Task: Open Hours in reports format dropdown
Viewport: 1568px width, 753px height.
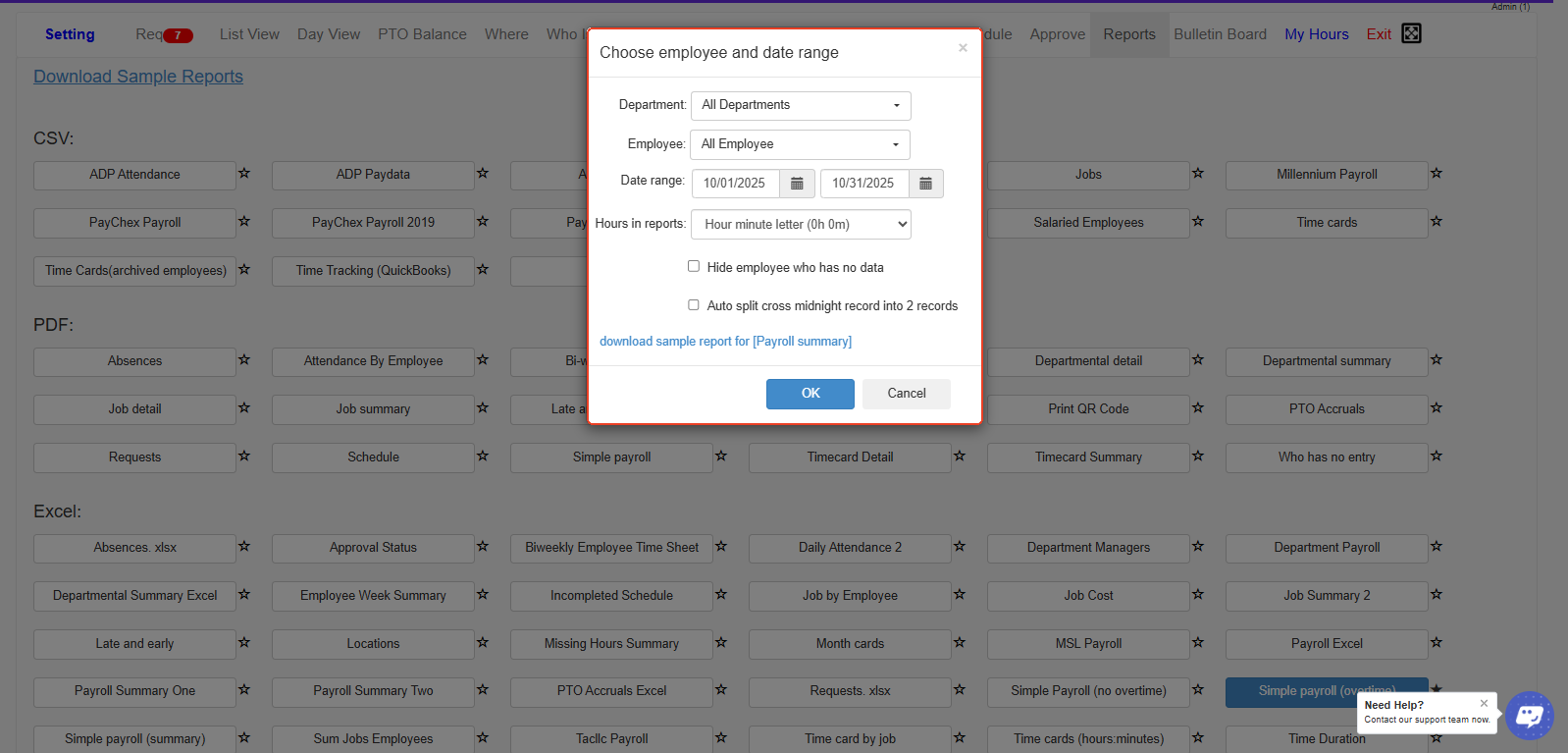Action: point(801,225)
